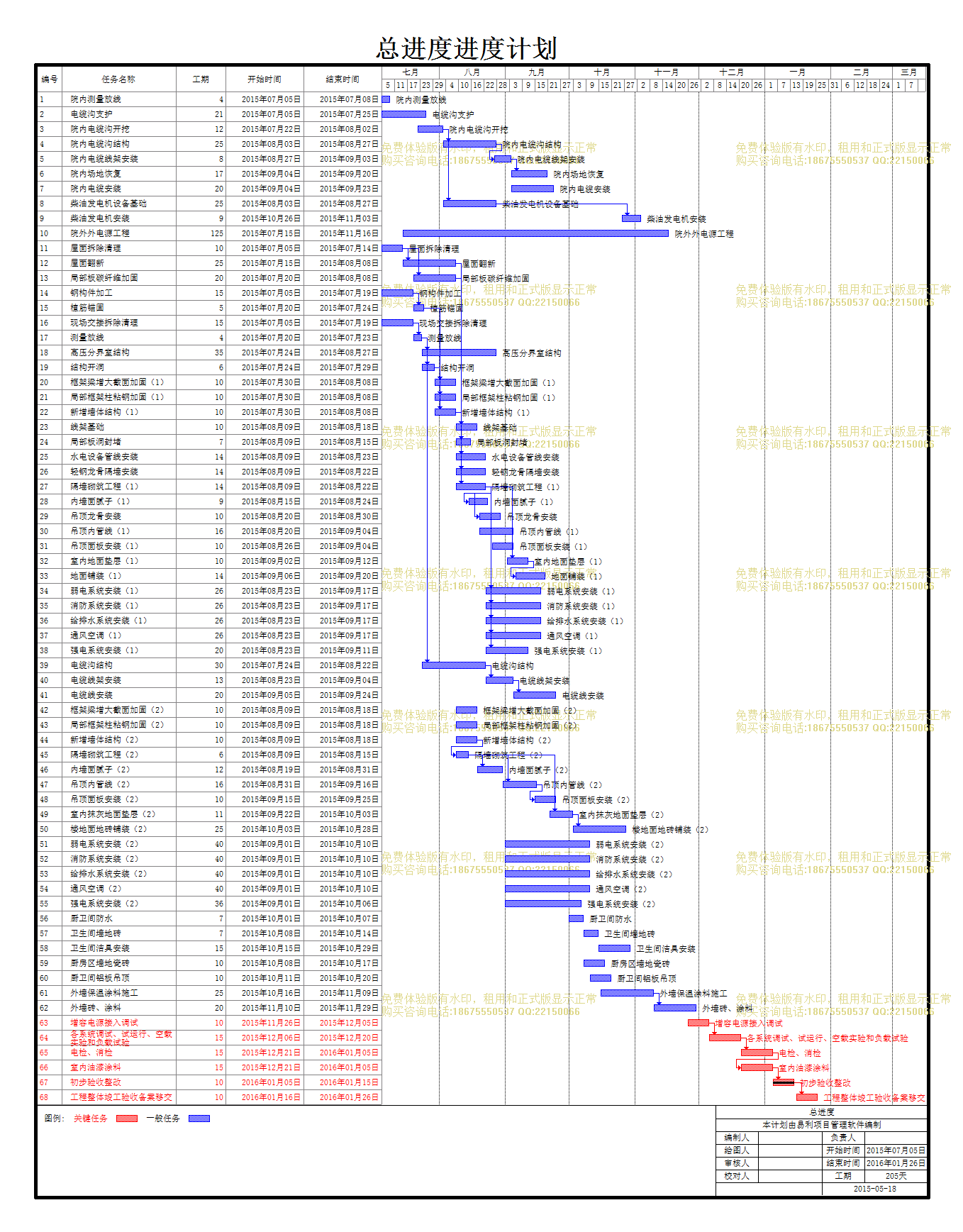Select the 工期 column header
The width and height of the screenshot is (963, 1232).
[x=201, y=79]
